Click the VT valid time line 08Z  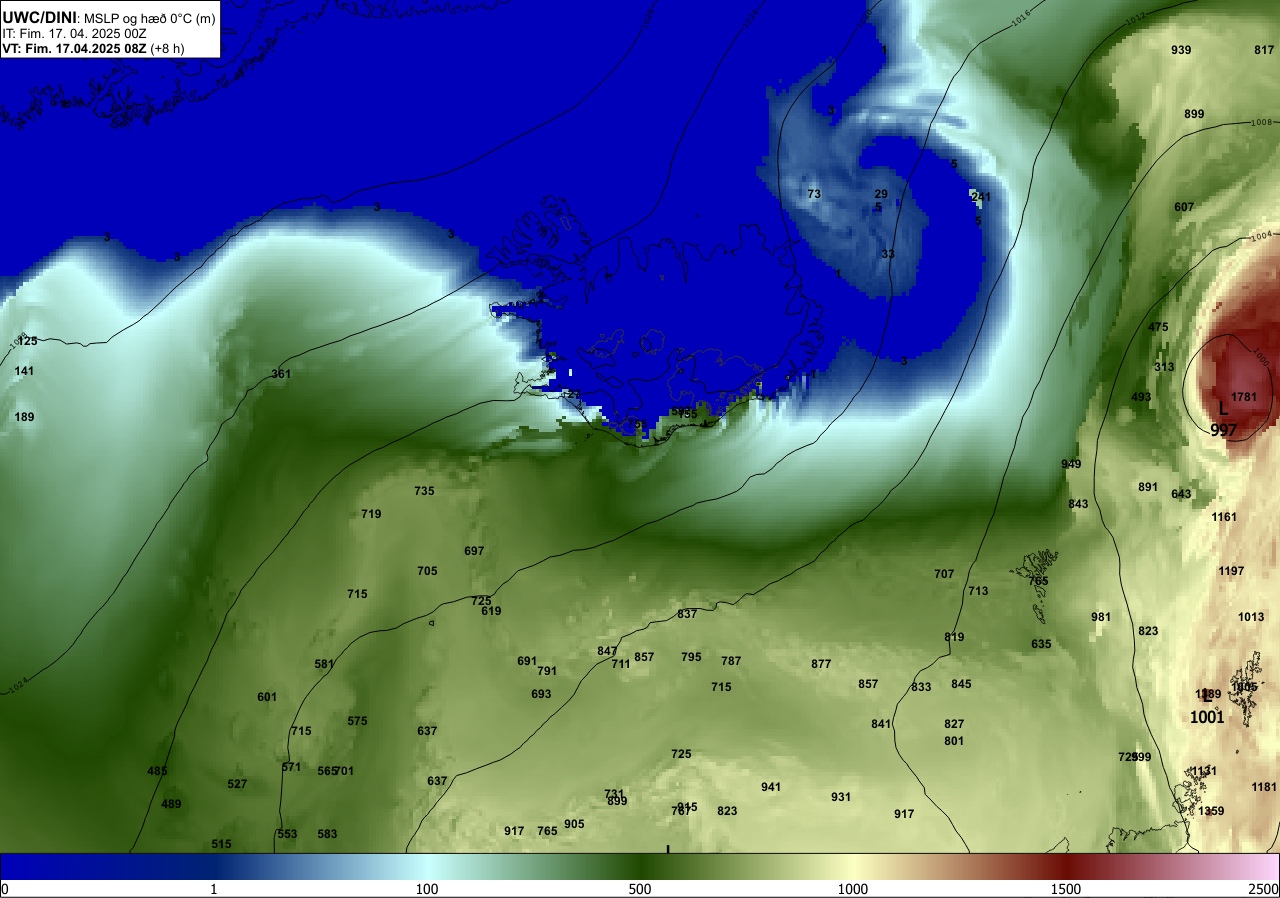pos(92,47)
